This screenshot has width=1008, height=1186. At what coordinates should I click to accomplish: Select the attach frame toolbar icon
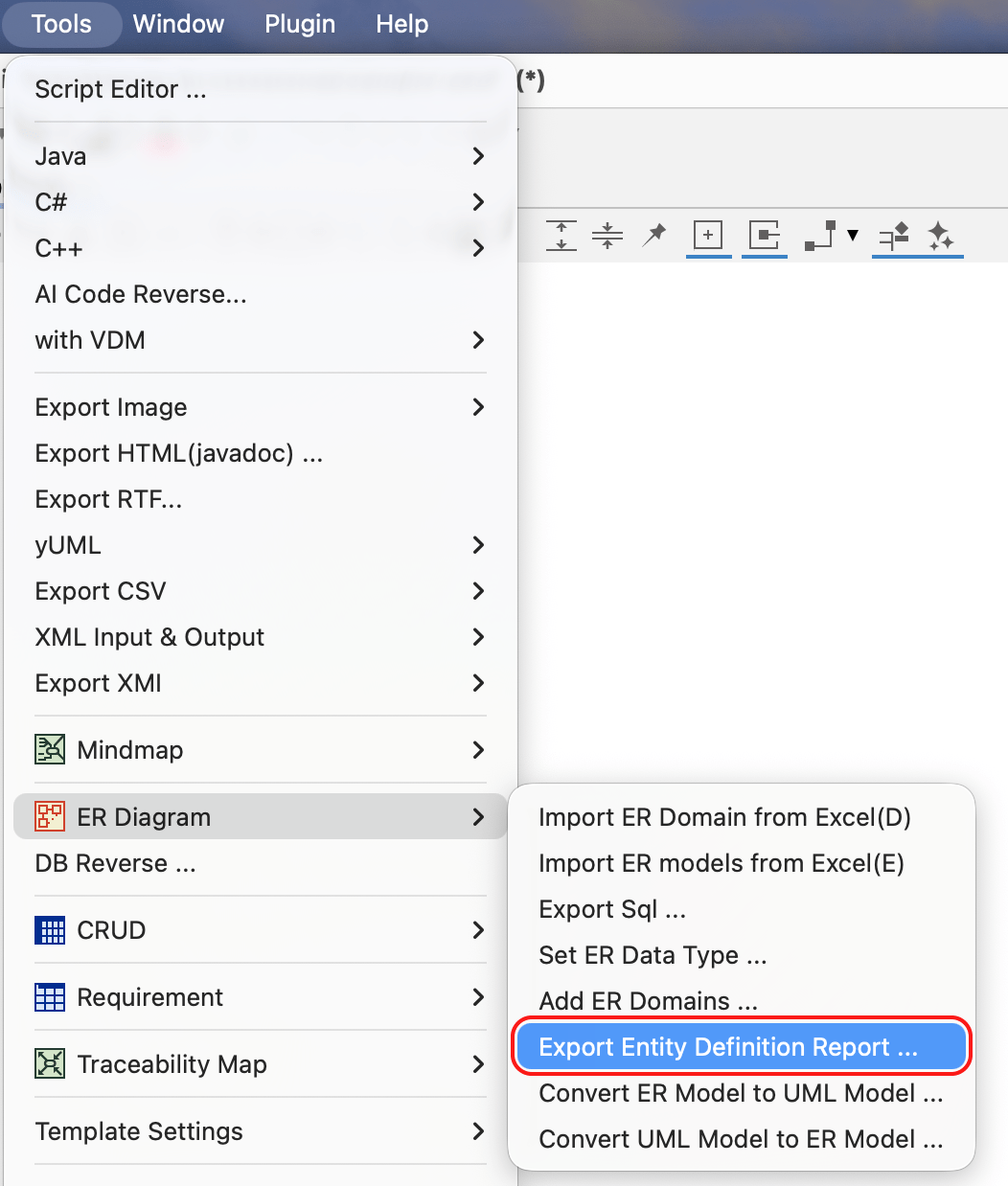tap(764, 237)
